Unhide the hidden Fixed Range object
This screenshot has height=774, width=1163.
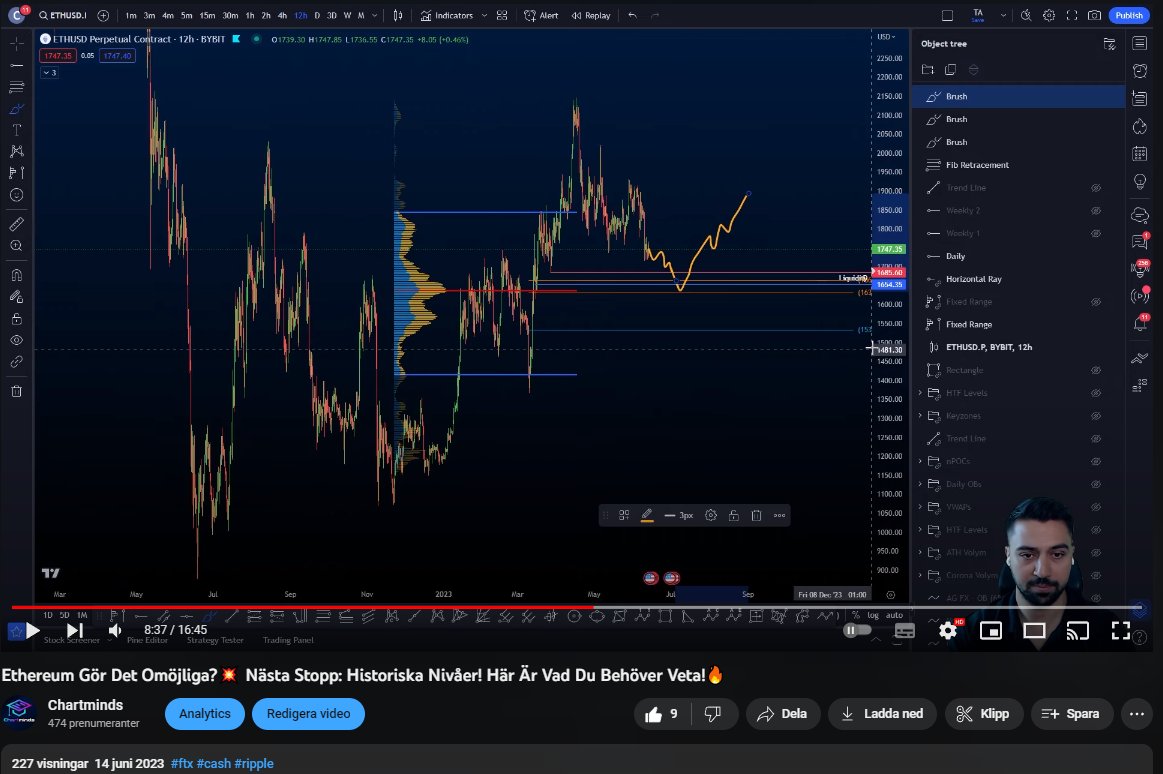(x=1096, y=302)
